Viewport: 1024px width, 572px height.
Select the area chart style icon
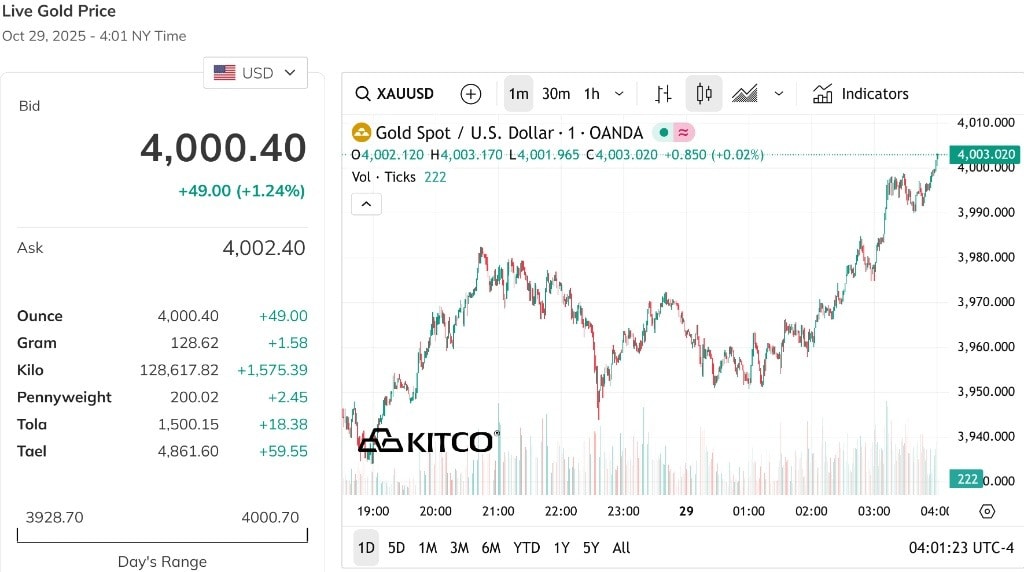(745, 94)
